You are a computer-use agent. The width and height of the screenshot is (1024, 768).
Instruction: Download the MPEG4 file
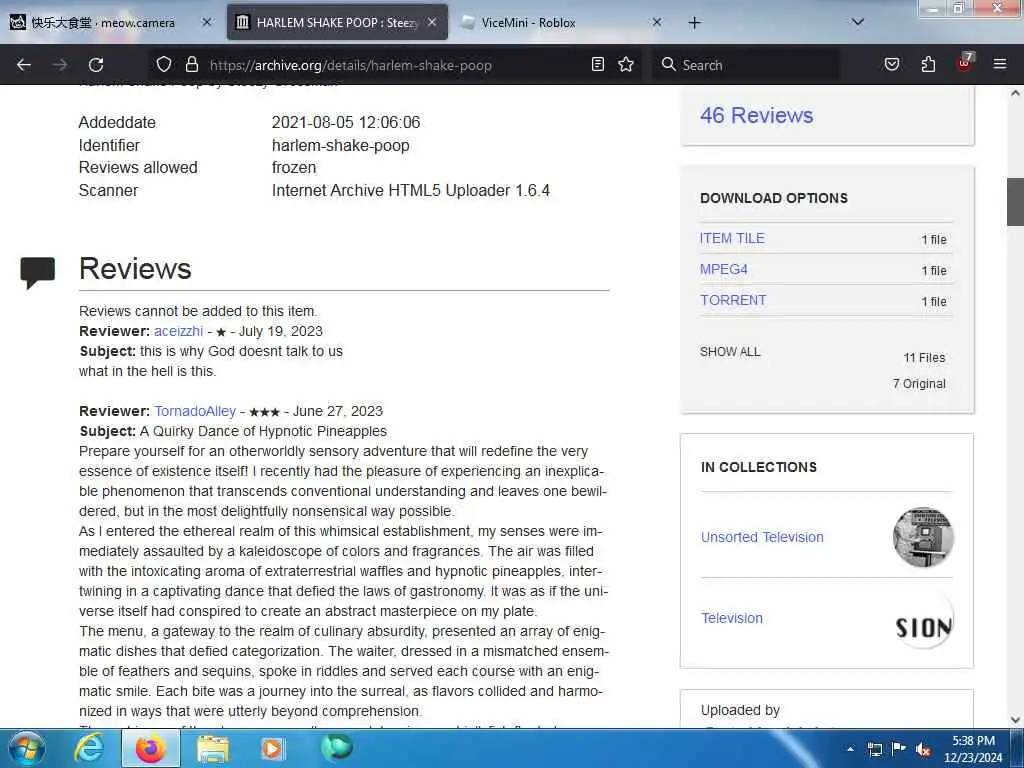pos(724,269)
